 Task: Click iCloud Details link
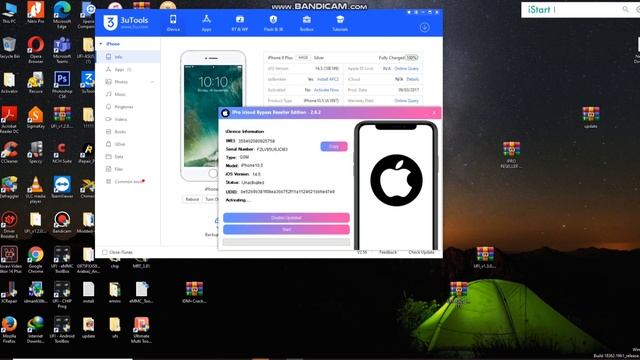[413, 79]
